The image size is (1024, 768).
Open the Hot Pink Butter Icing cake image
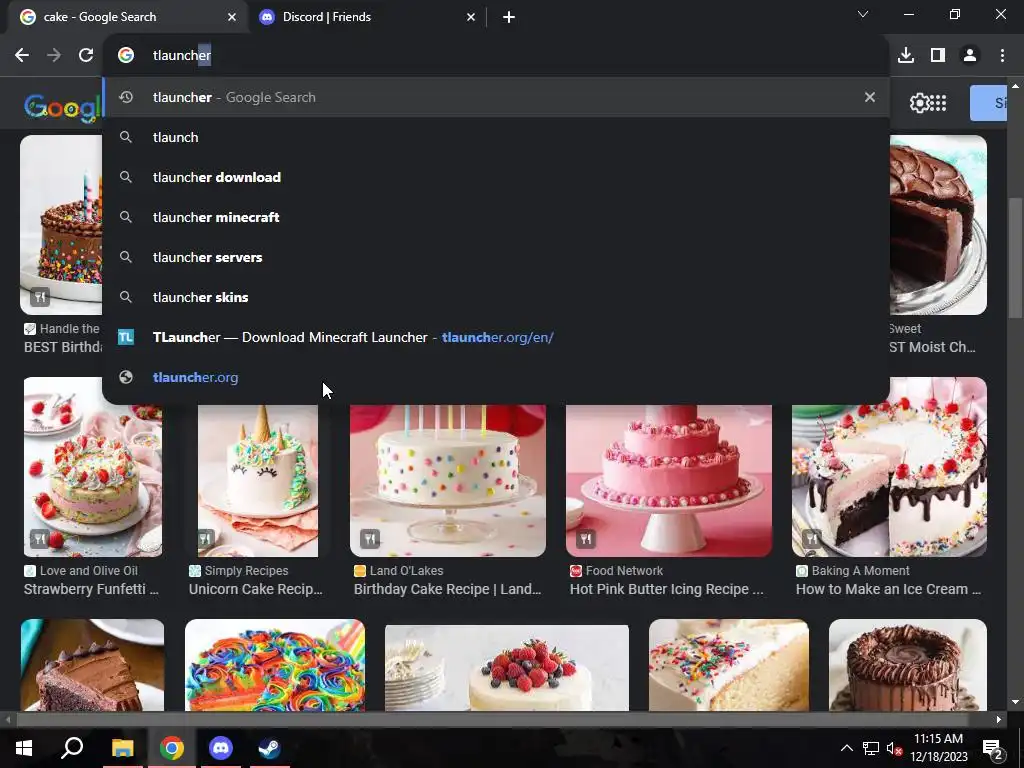click(x=669, y=481)
